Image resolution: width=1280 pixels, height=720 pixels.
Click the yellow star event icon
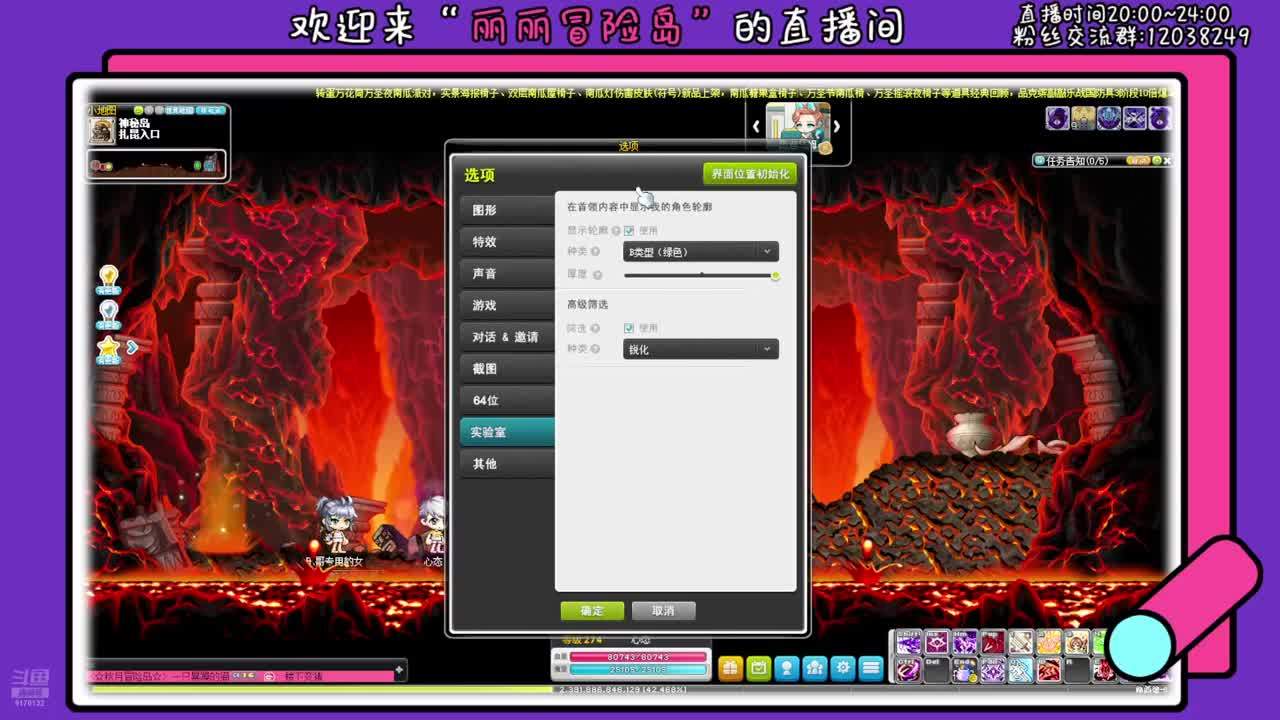pyautogui.click(x=108, y=350)
